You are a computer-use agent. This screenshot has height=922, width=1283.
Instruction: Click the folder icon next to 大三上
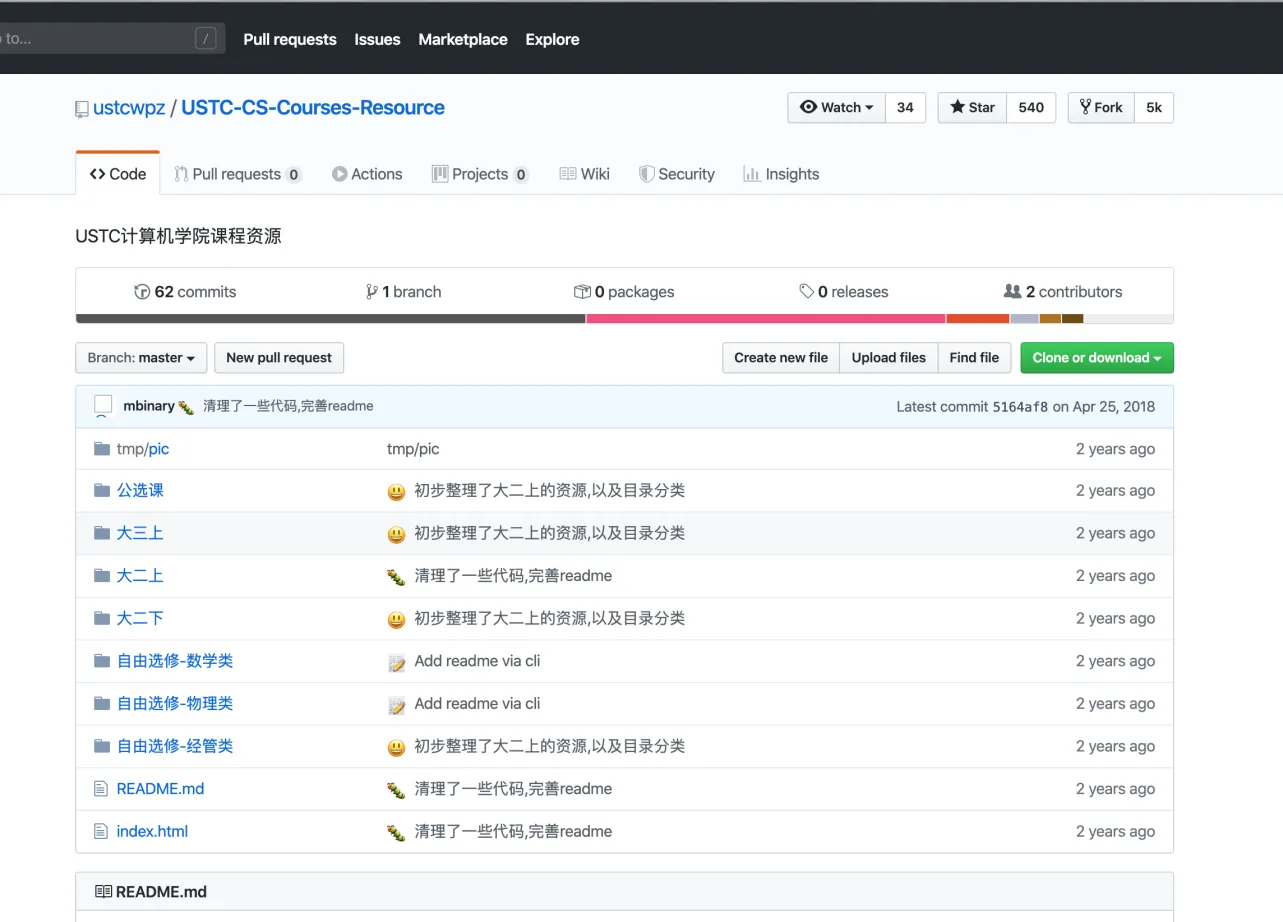pos(101,533)
